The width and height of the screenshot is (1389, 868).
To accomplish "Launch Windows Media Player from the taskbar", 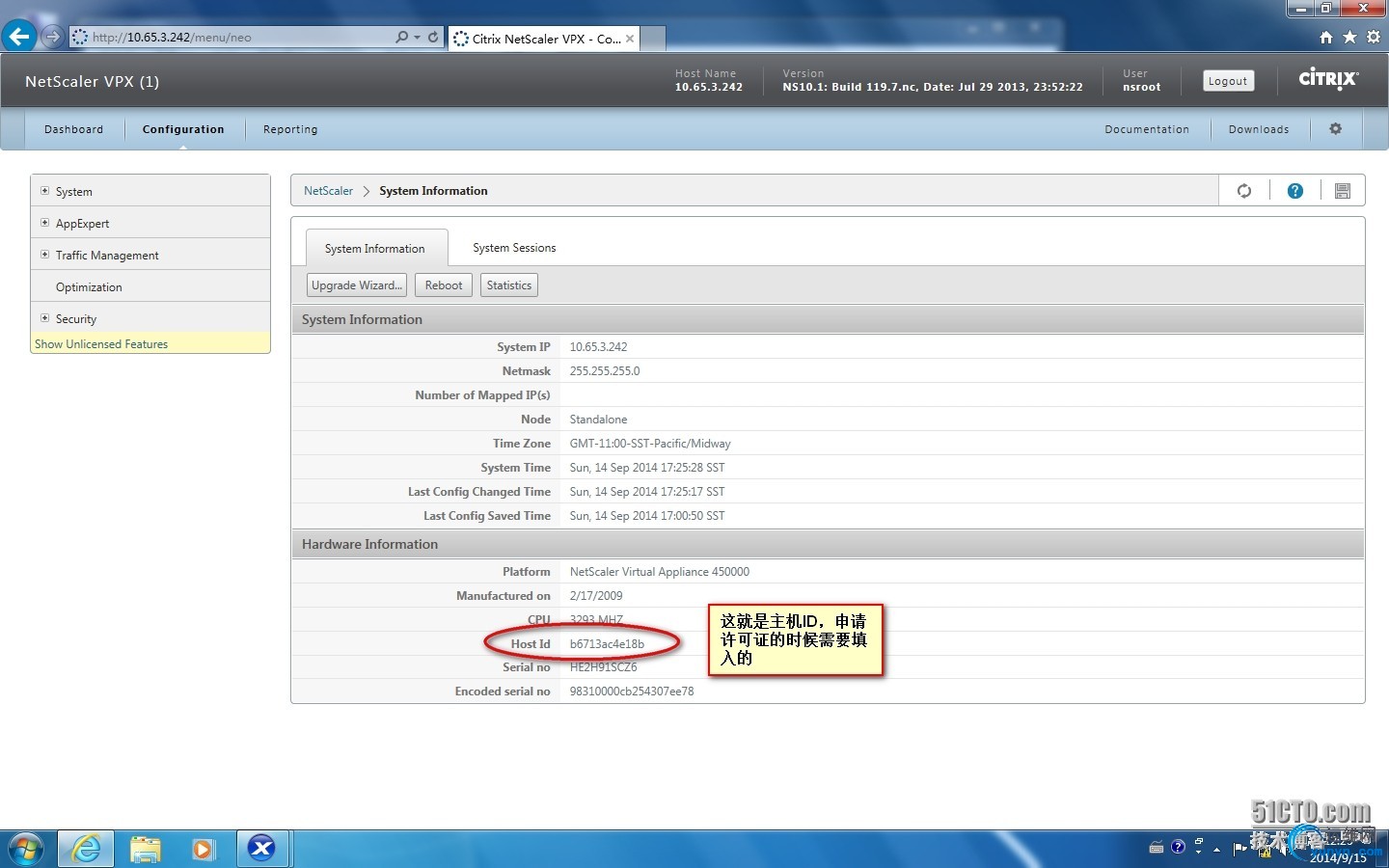I will click(203, 849).
